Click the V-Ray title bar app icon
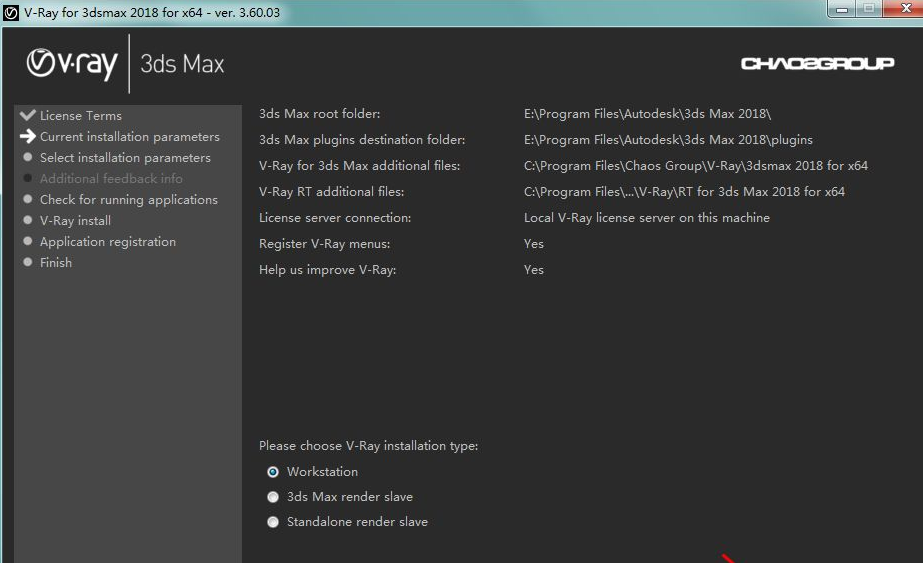The width and height of the screenshot is (923, 563). coord(11,12)
